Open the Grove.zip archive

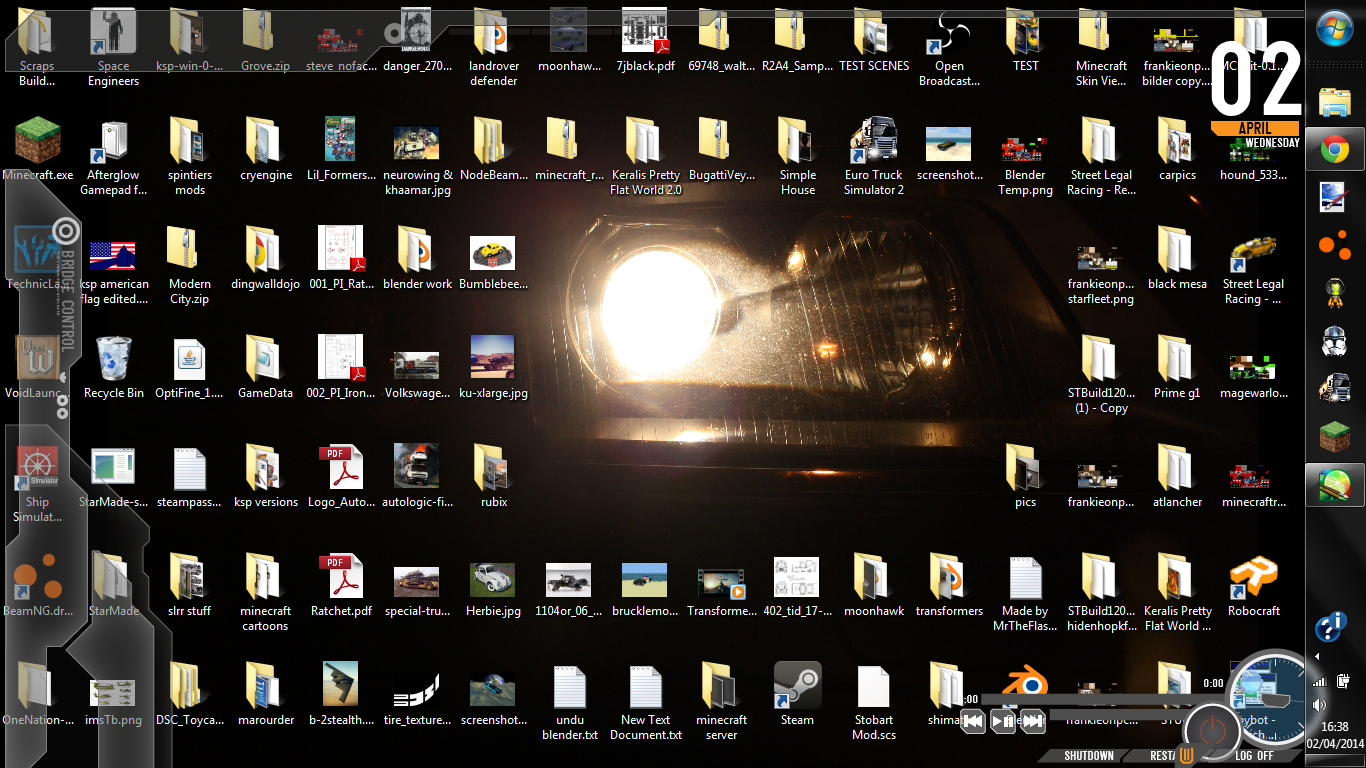(x=265, y=42)
